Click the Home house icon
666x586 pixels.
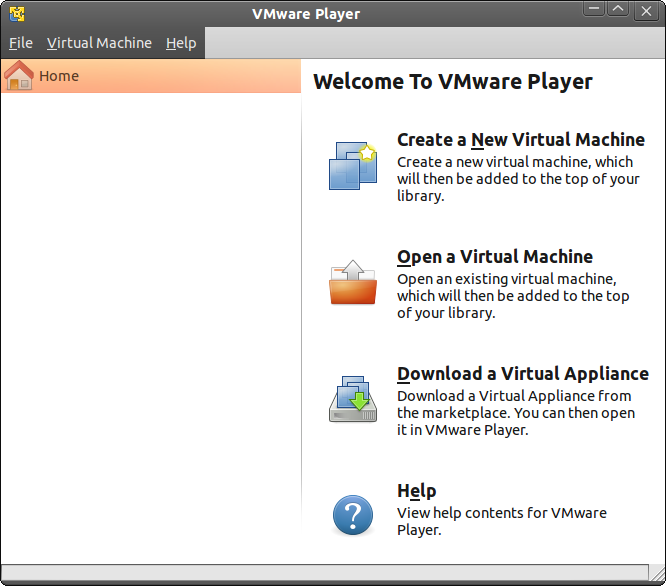pos(19,75)
